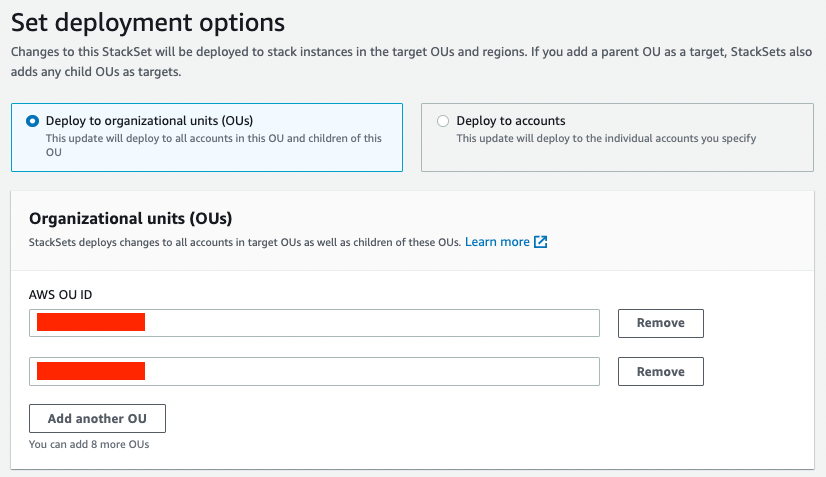Click the Deploy to accounts label text

point(511,121)
